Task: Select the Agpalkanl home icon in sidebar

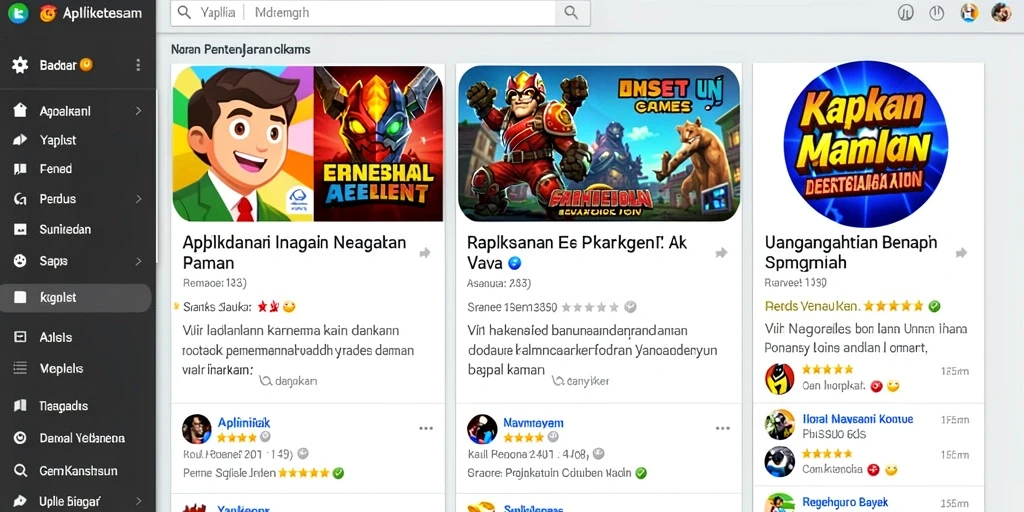Action: (20, 111)
